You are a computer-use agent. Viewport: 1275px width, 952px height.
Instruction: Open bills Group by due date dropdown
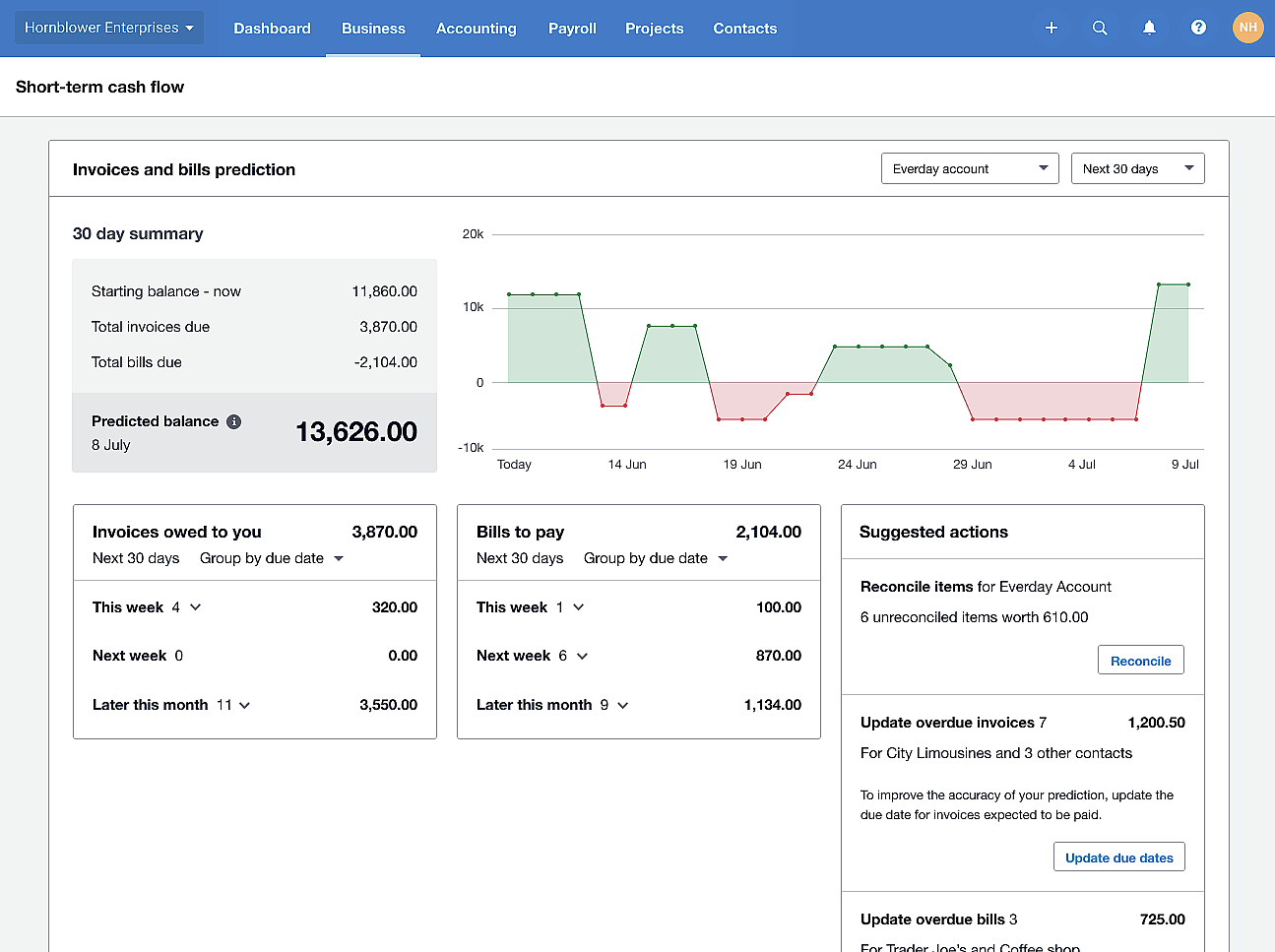(656, 558)
